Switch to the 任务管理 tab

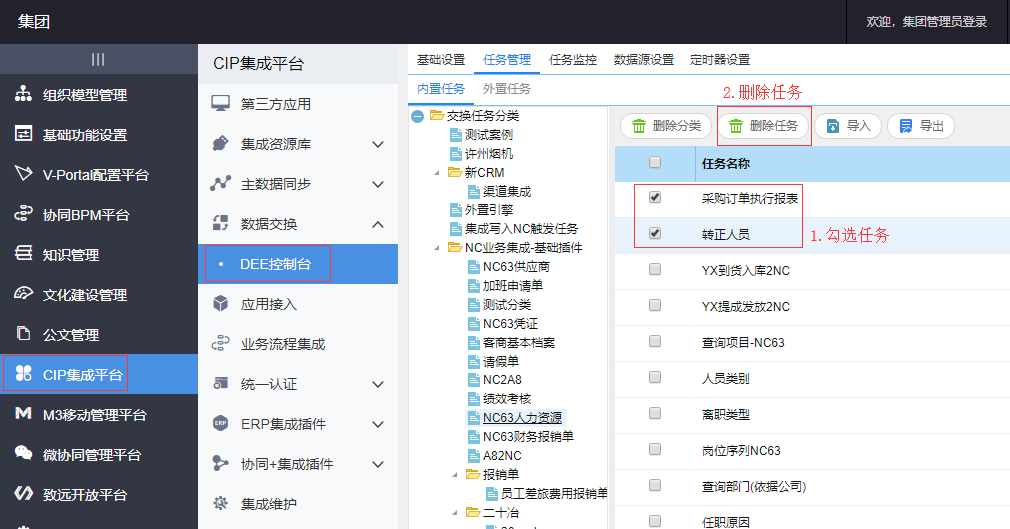[x=507, y=60]
